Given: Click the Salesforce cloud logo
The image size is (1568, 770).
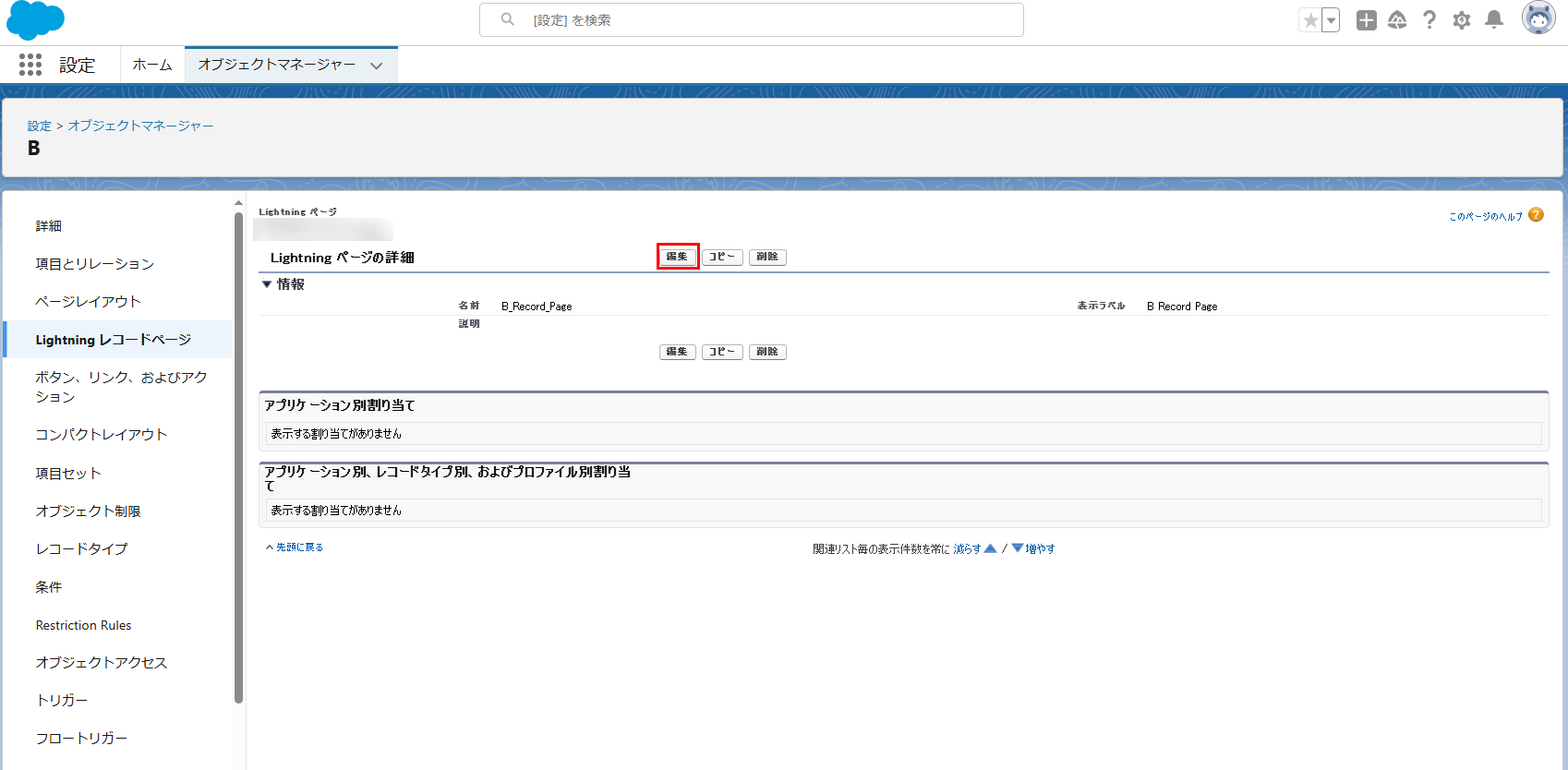Looking at the screenshot, I should click(35, 20).
